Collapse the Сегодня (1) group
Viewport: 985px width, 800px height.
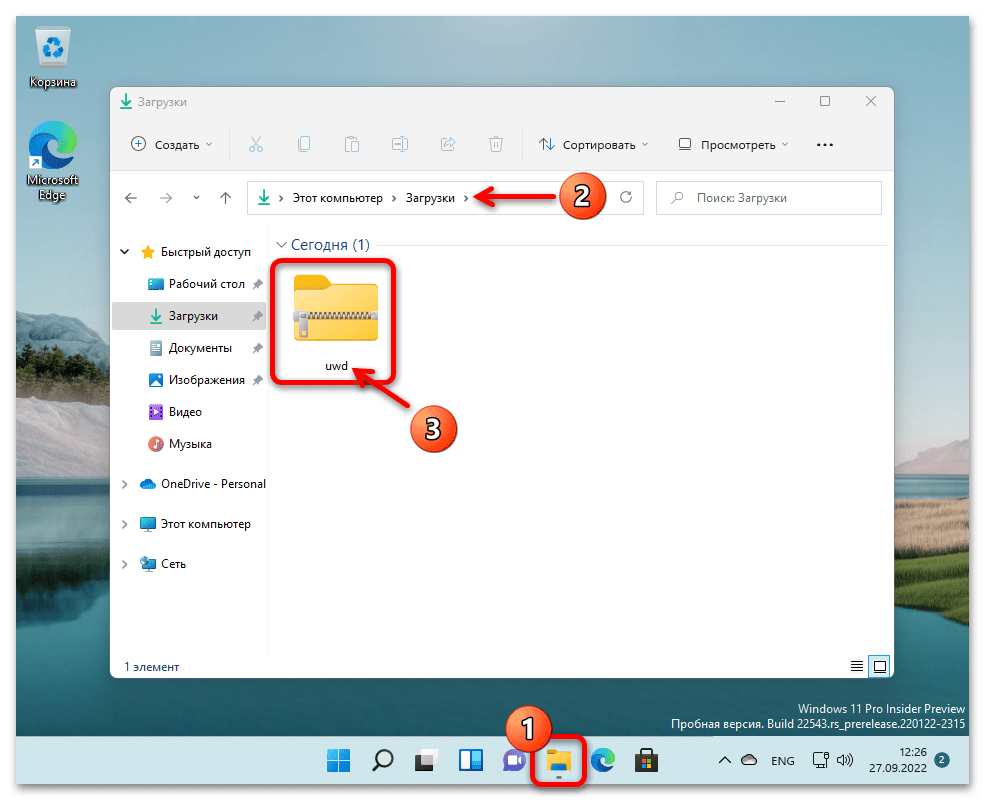281,245
